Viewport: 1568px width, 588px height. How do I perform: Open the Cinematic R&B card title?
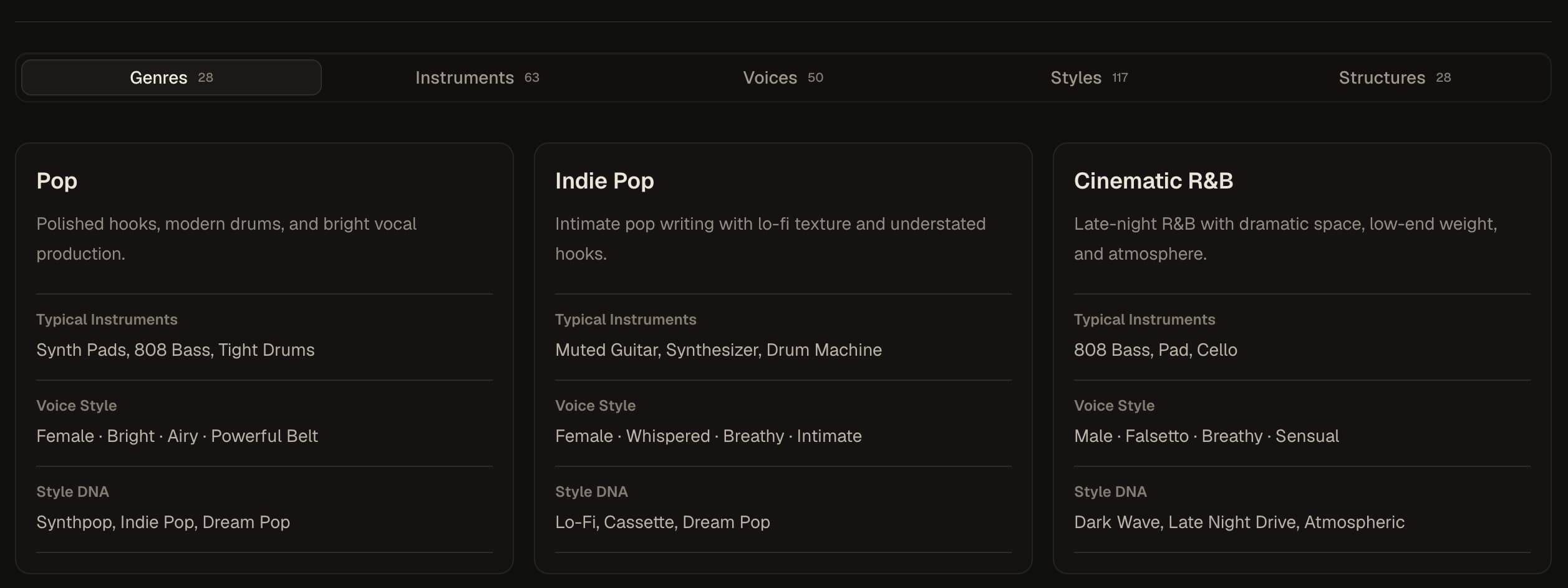coord(1153,181)
